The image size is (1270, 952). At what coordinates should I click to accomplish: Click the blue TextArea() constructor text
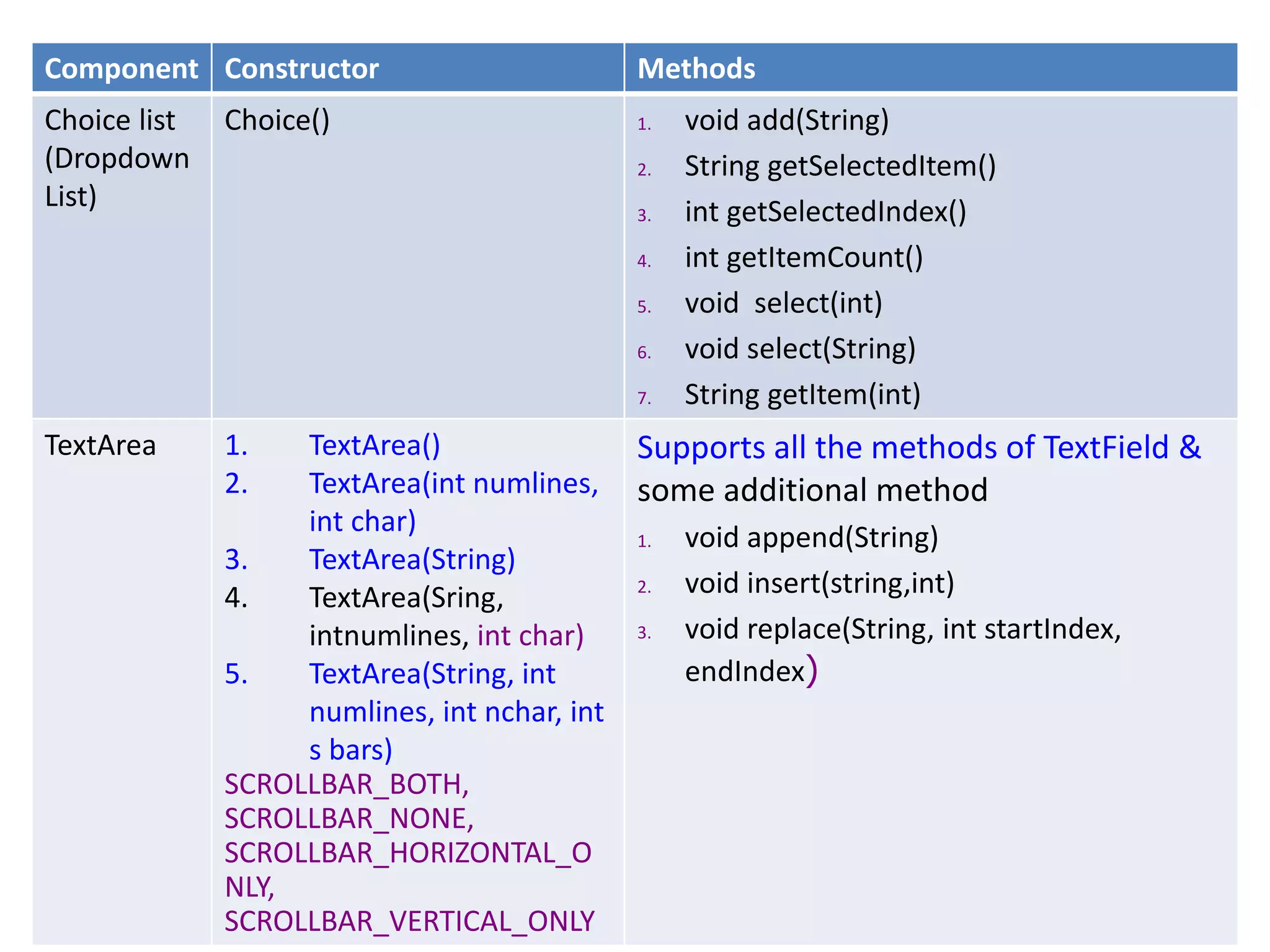(375, 446)
